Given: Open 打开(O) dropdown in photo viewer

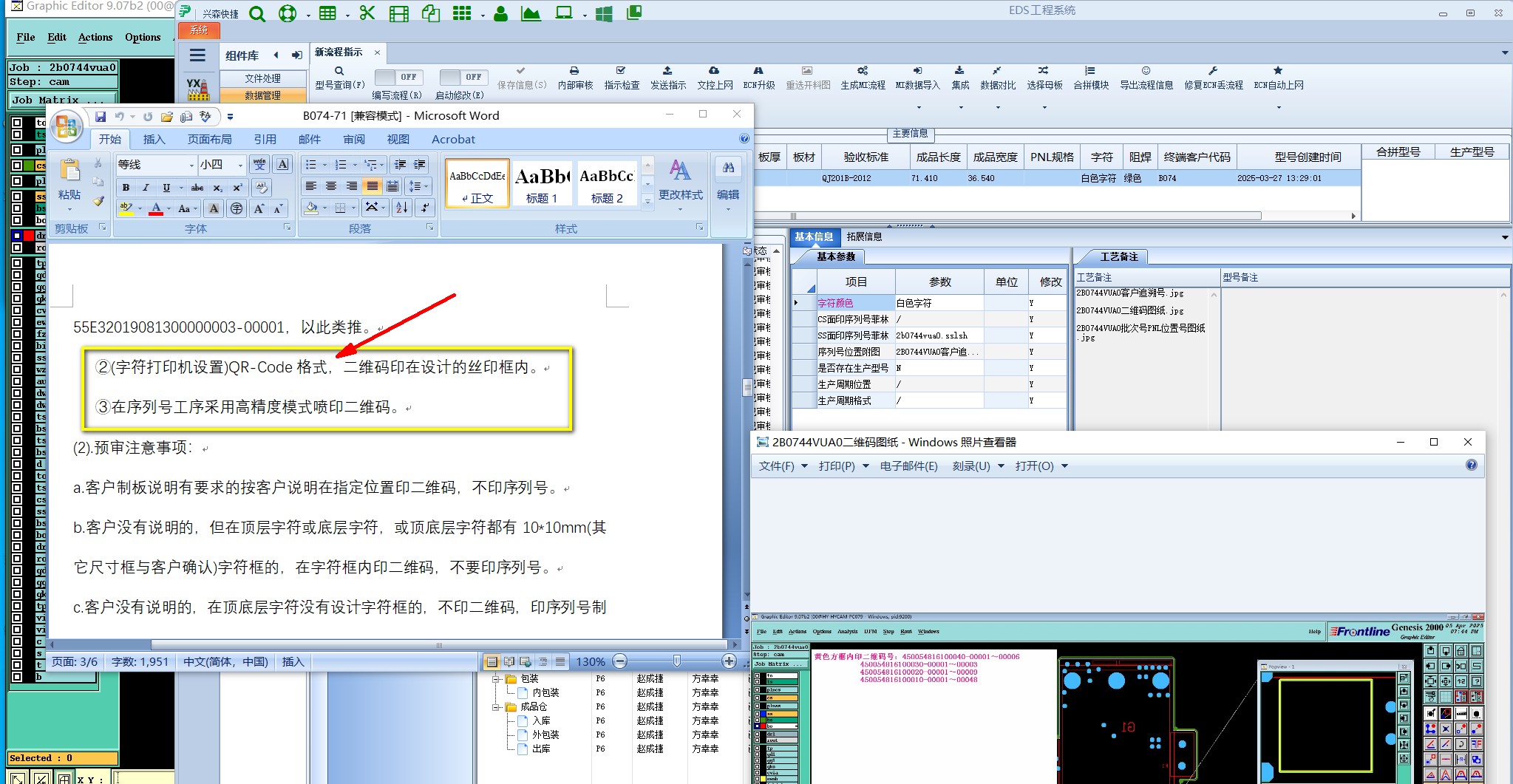Looking at the screenshot, I should [1041, 466].
